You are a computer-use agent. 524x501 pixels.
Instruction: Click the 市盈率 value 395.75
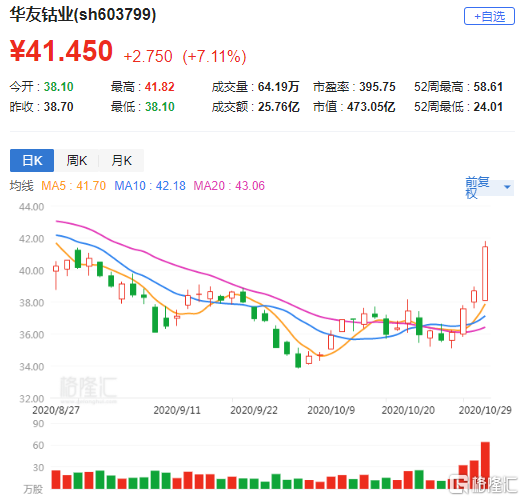pyautogui.click(x=377, y=87)
